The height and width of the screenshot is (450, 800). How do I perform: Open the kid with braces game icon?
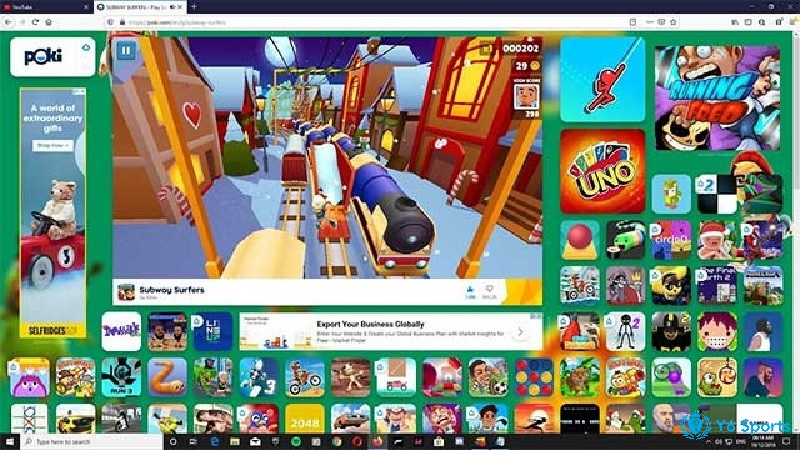(717, 332)
